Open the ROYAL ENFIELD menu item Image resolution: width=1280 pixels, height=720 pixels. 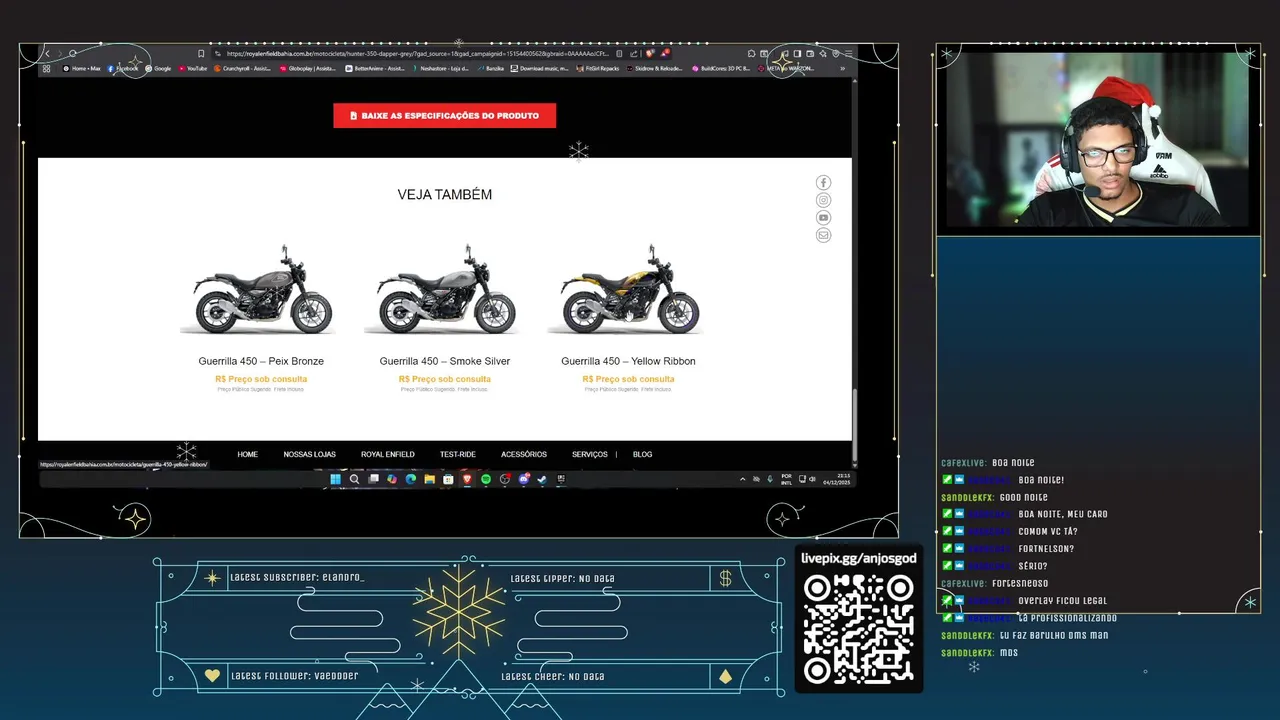point(387,454)
